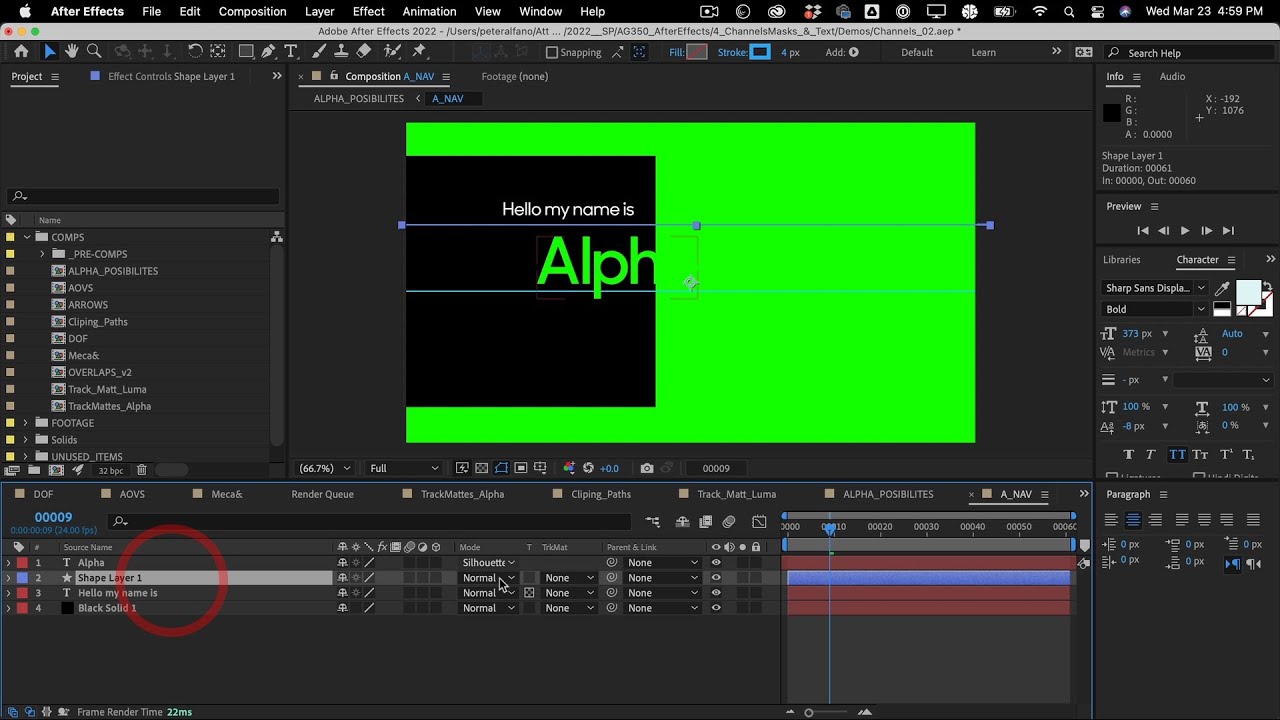Jump to first frame in Preview panel
The height and width of the screenshot is (720, 1280).
1143,231
